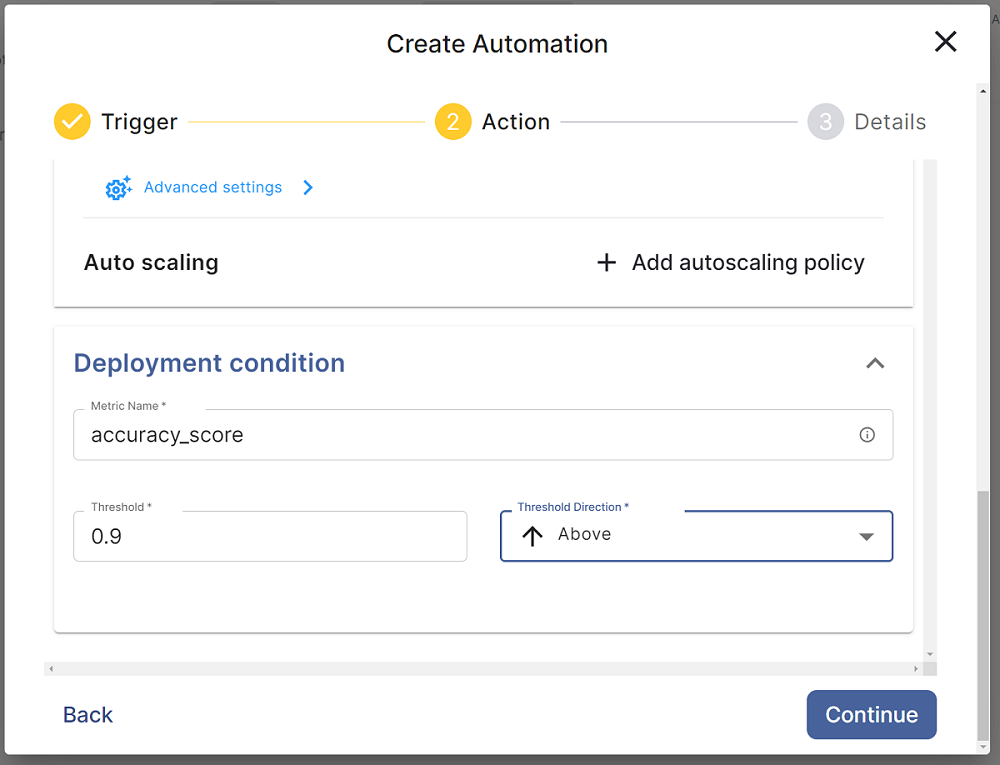Screen dimensions: 1000x765
Task: Click the Metric Name info icon
Action: (867, 435)
